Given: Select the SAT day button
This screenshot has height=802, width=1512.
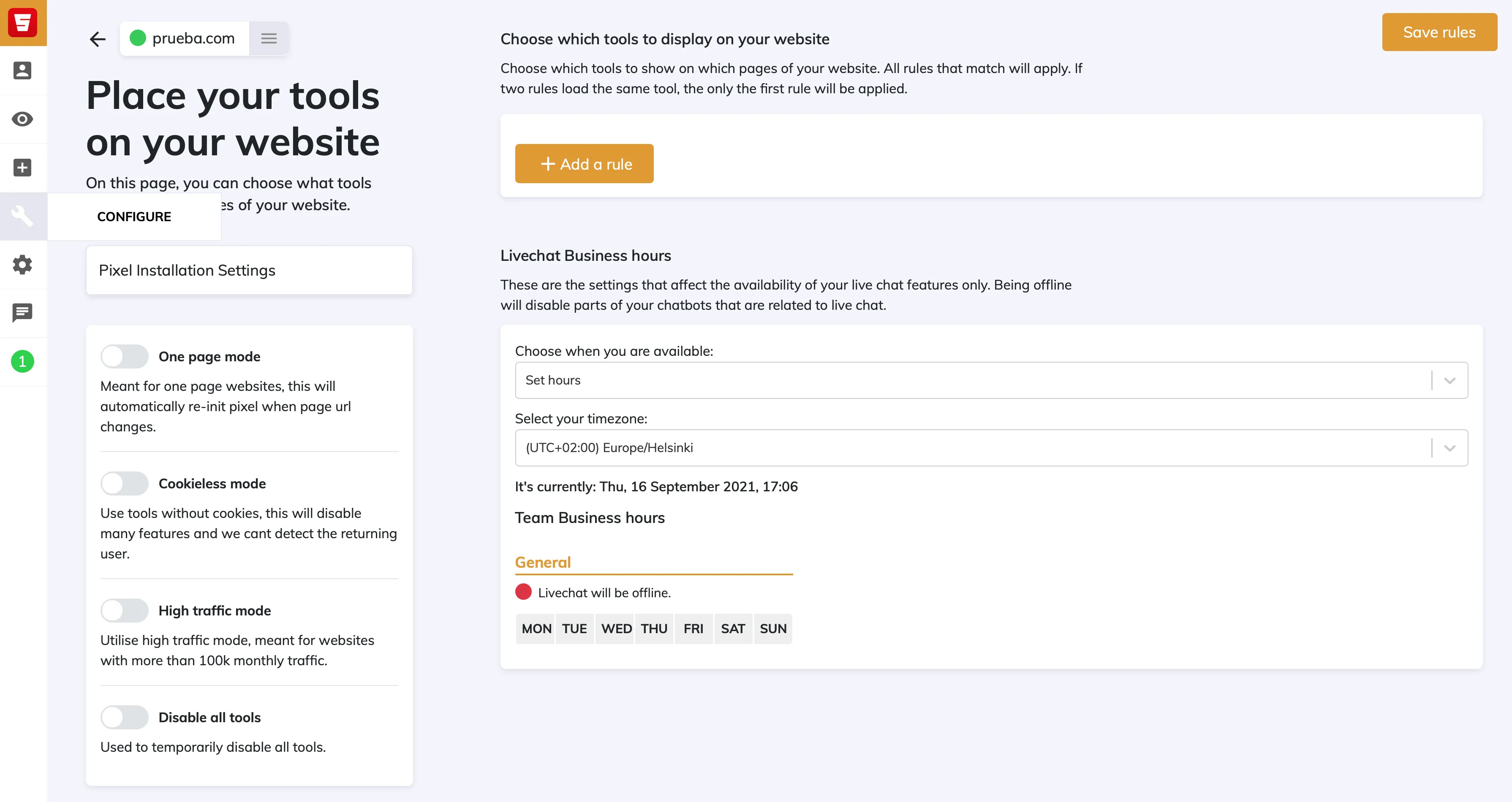Looking at the screenshot, I should coord(733,629).
